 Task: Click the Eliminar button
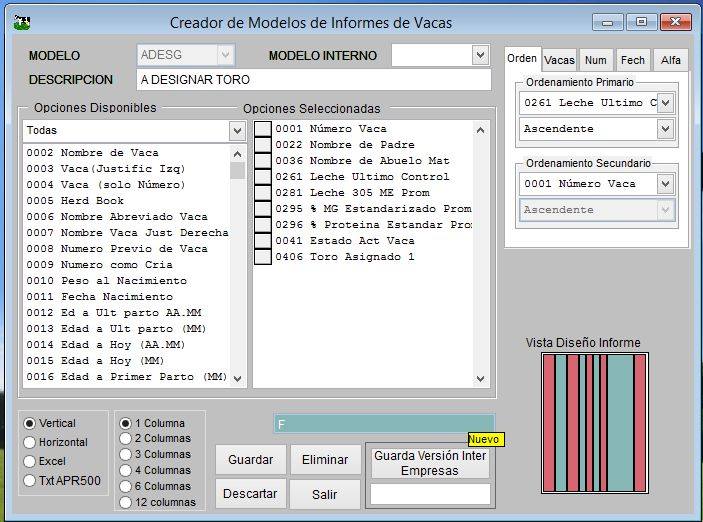click(x=325, y=460)
